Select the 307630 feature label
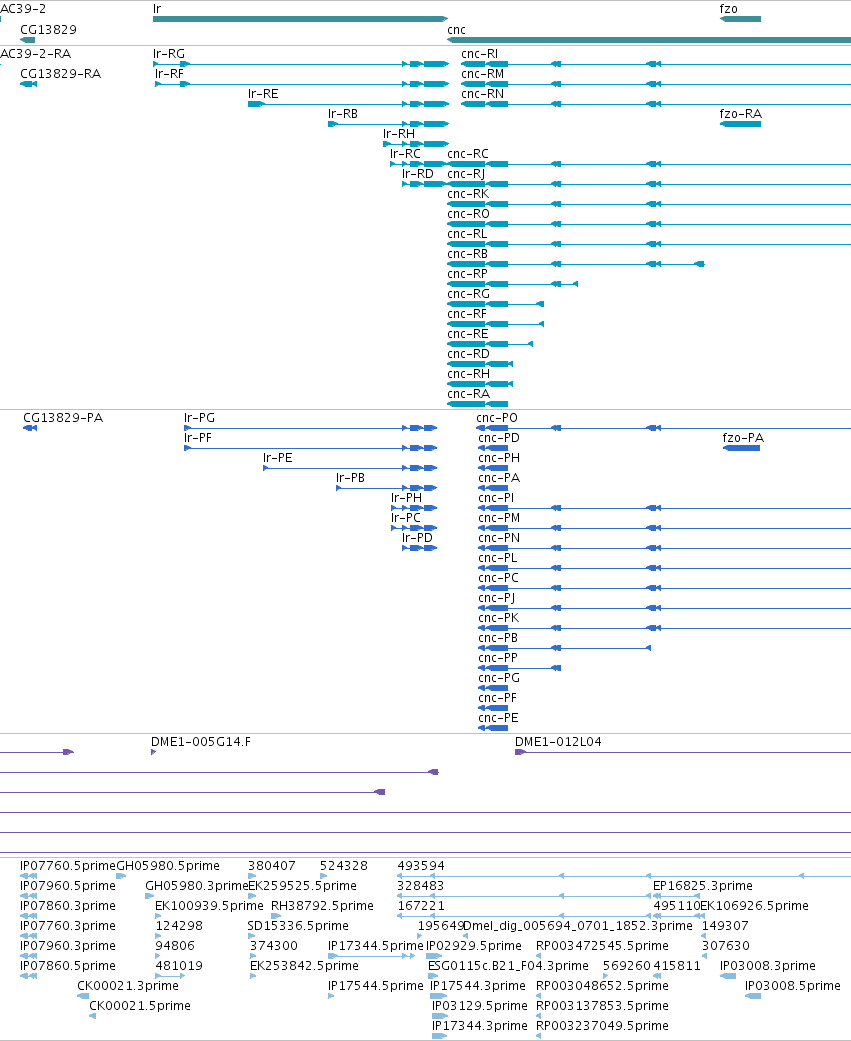 (x=726, y=945)
